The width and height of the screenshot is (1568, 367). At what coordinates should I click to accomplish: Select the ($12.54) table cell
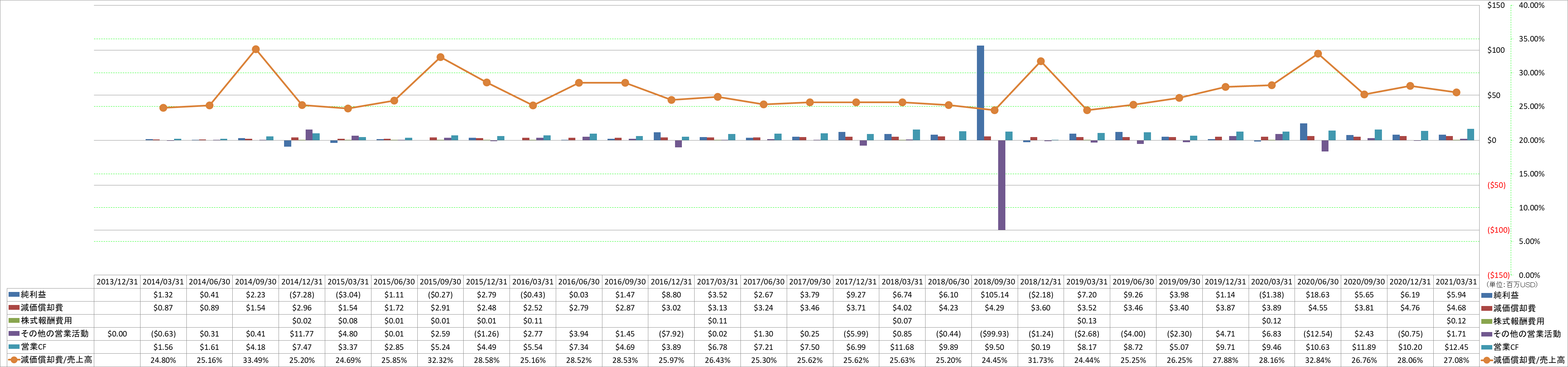pyautogui.click(x=1318, y=334)
